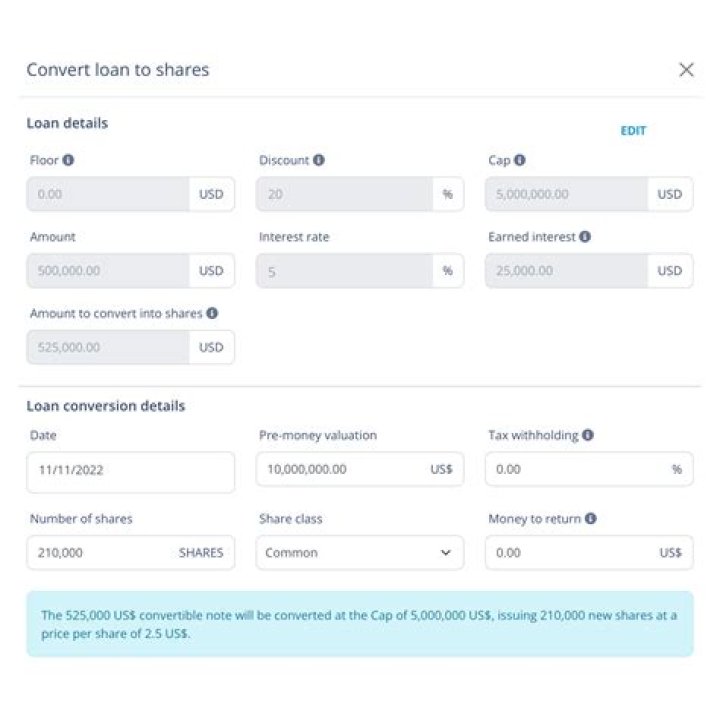720x720 pixels.
Task: Click the Money to return info icon
Action: point(592,518)
